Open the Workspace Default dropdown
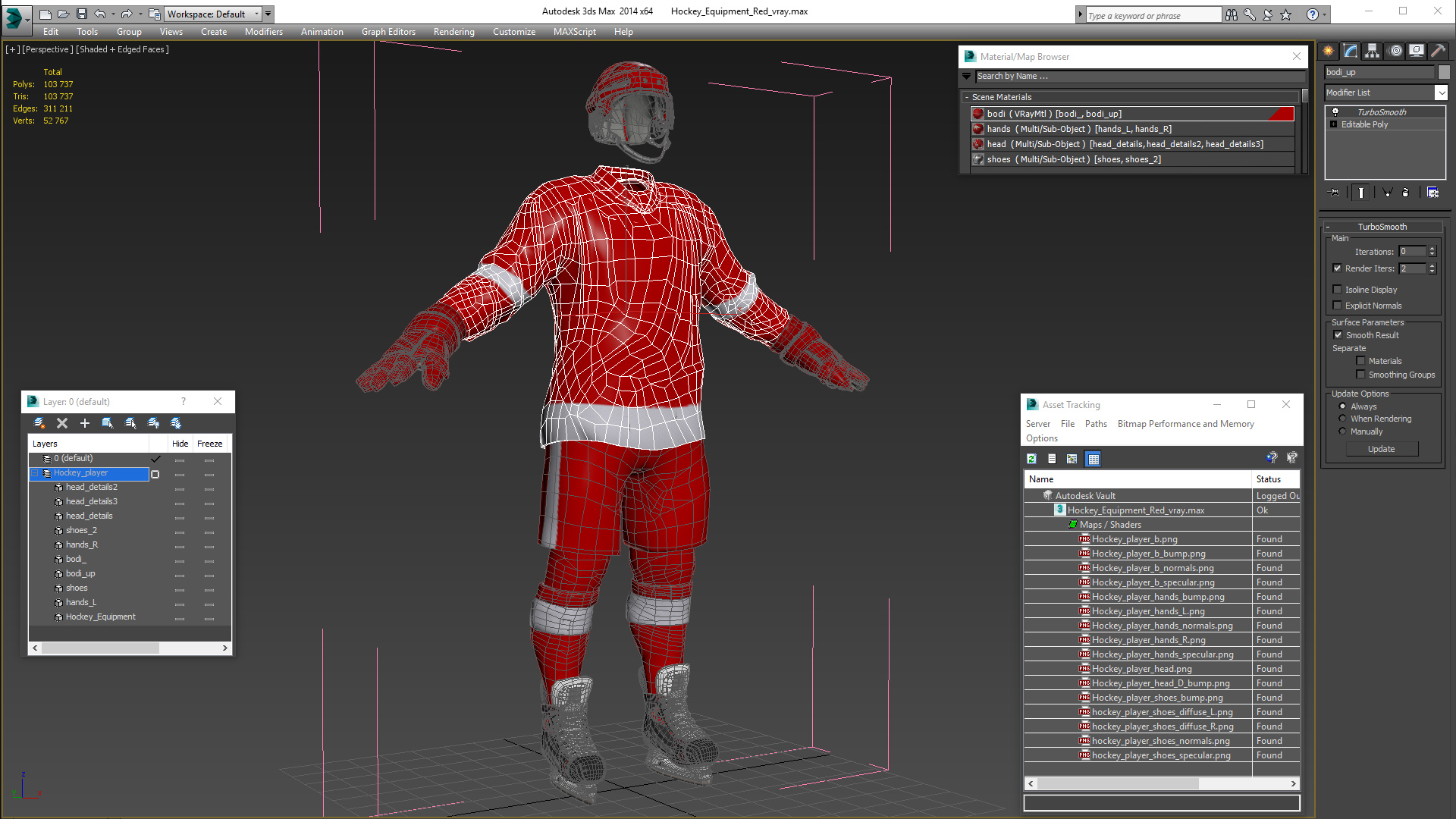 click(x=256, y=14)
